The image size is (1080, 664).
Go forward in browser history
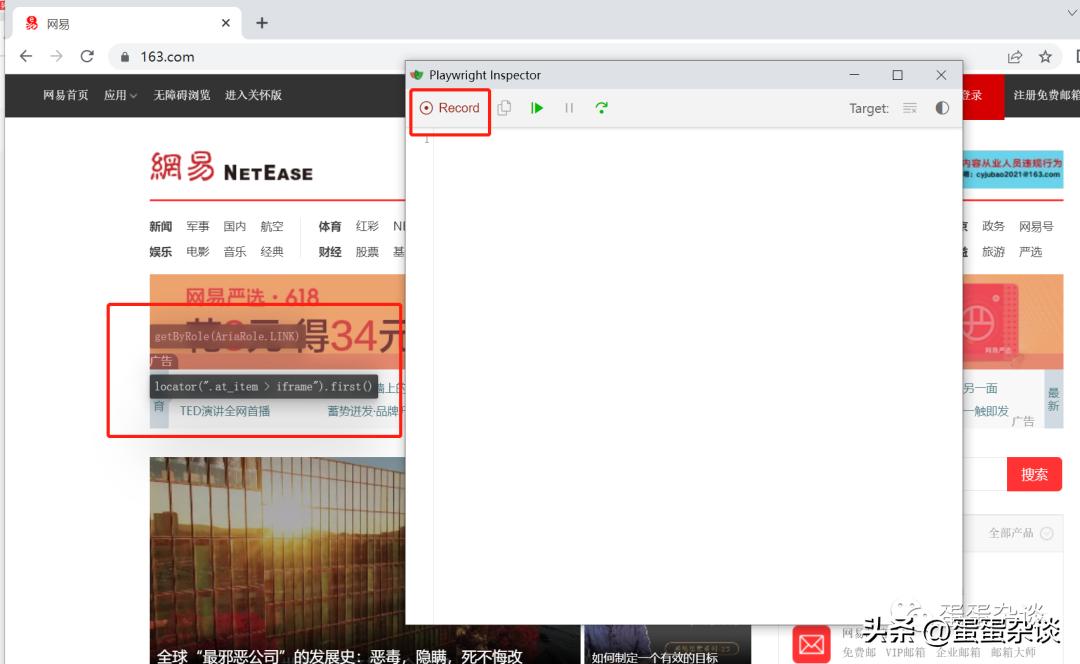56,56
